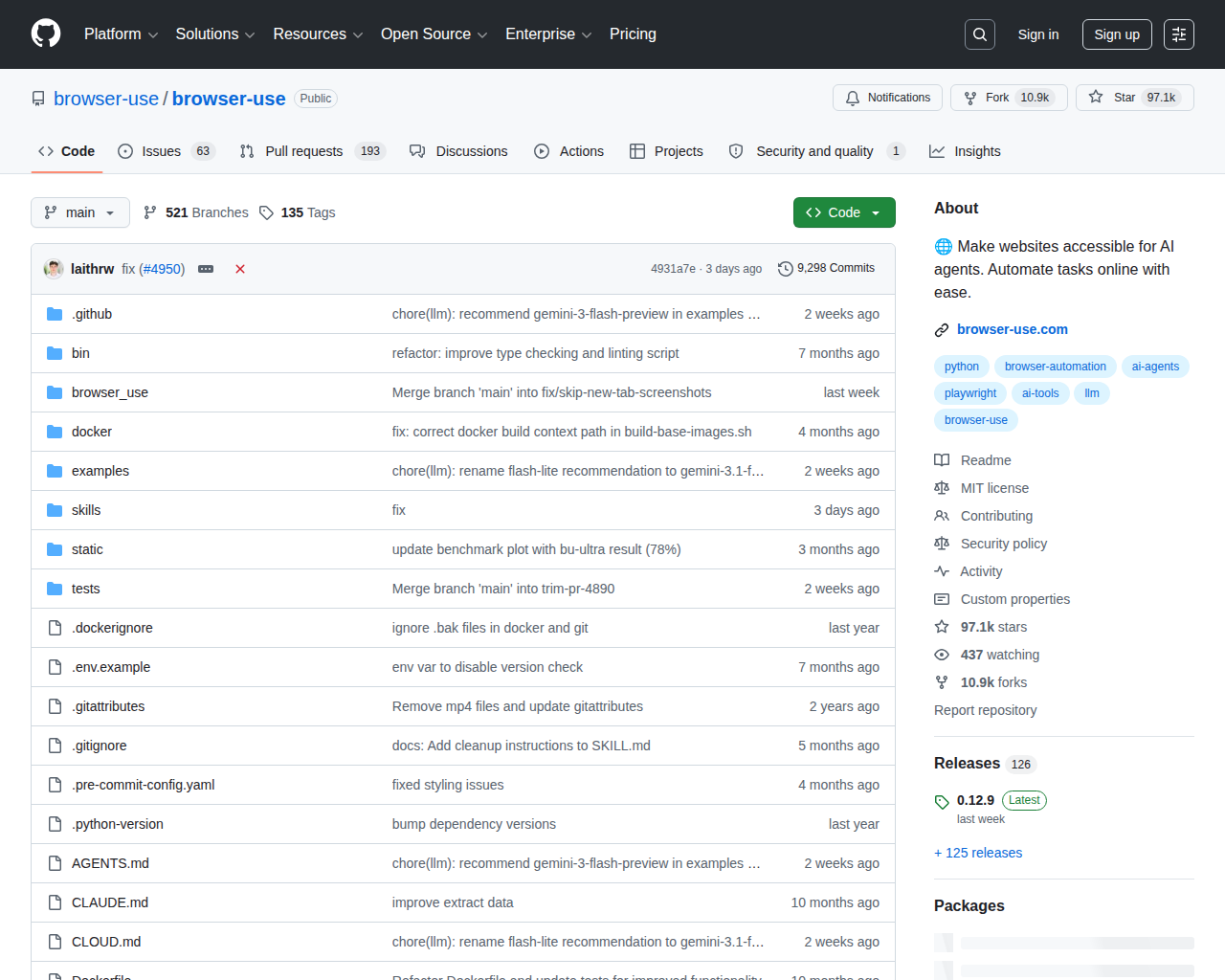Fork the repository via Fork button

pos(1009,98)
